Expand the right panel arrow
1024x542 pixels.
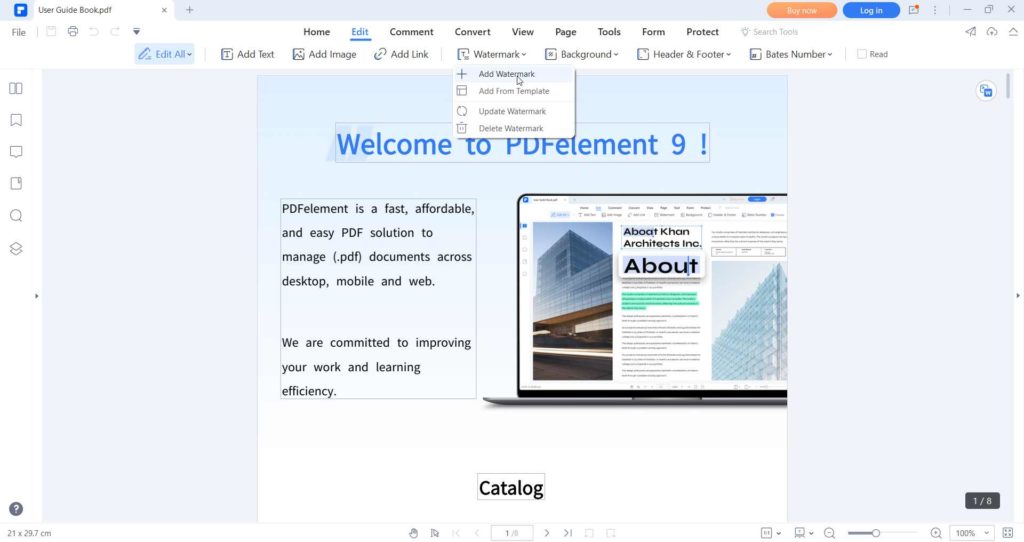1017,296
